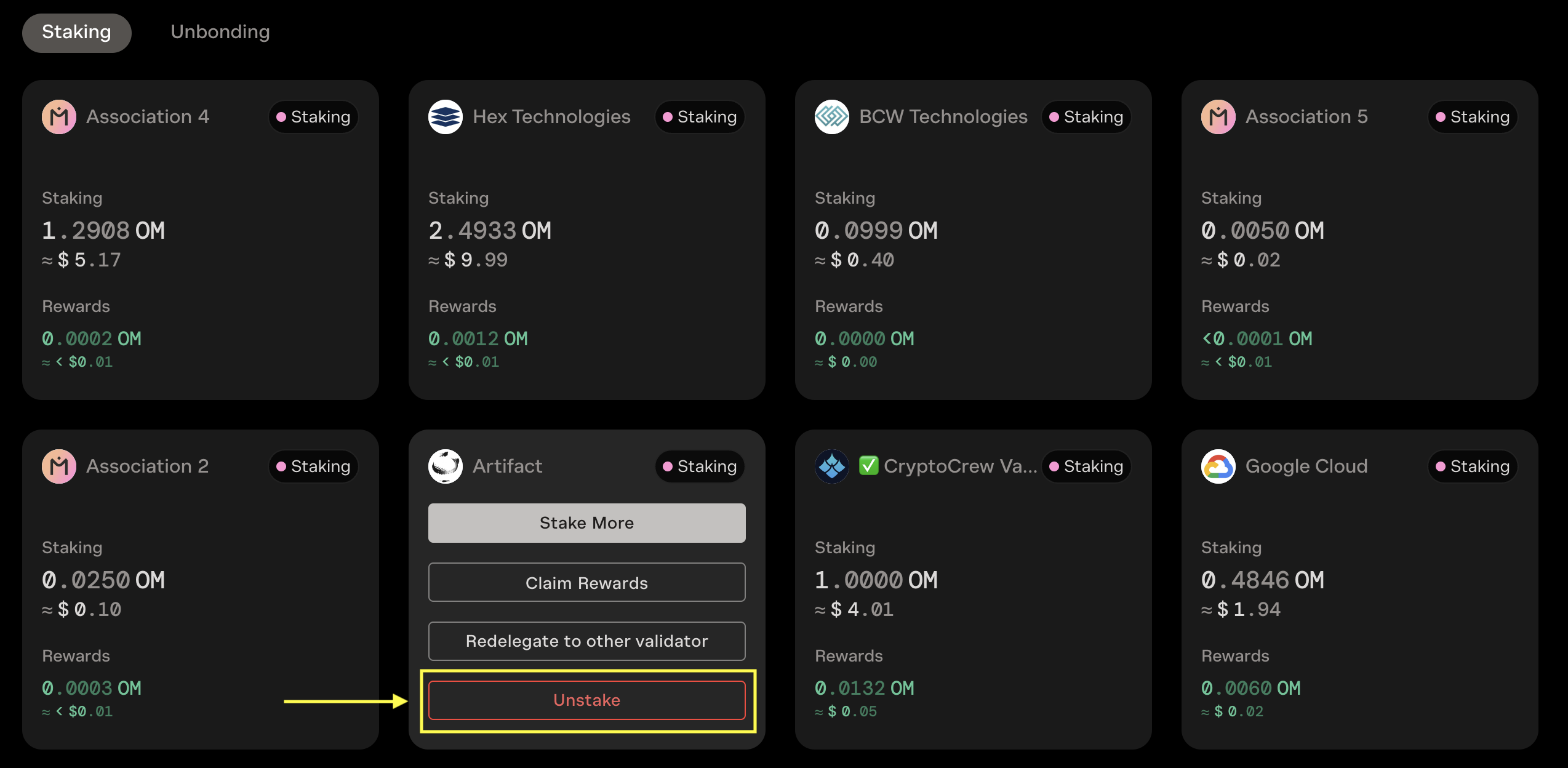Click the green checkmark beside CryptoCrew
1568x768 pixels.
[x=868, y=466]
